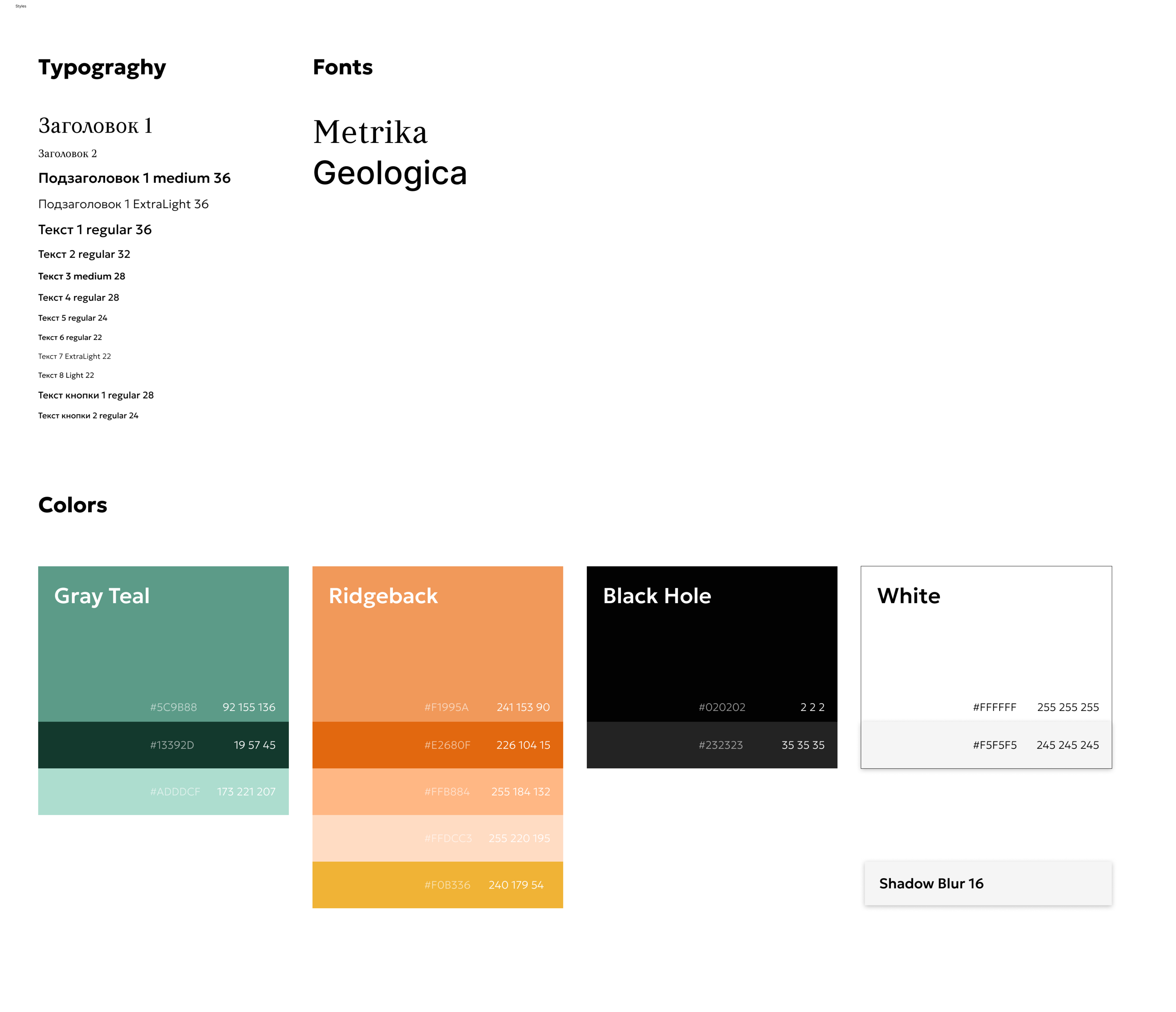
Task: Select the Shadow Blur 16 card
Action: coord(987,883)
